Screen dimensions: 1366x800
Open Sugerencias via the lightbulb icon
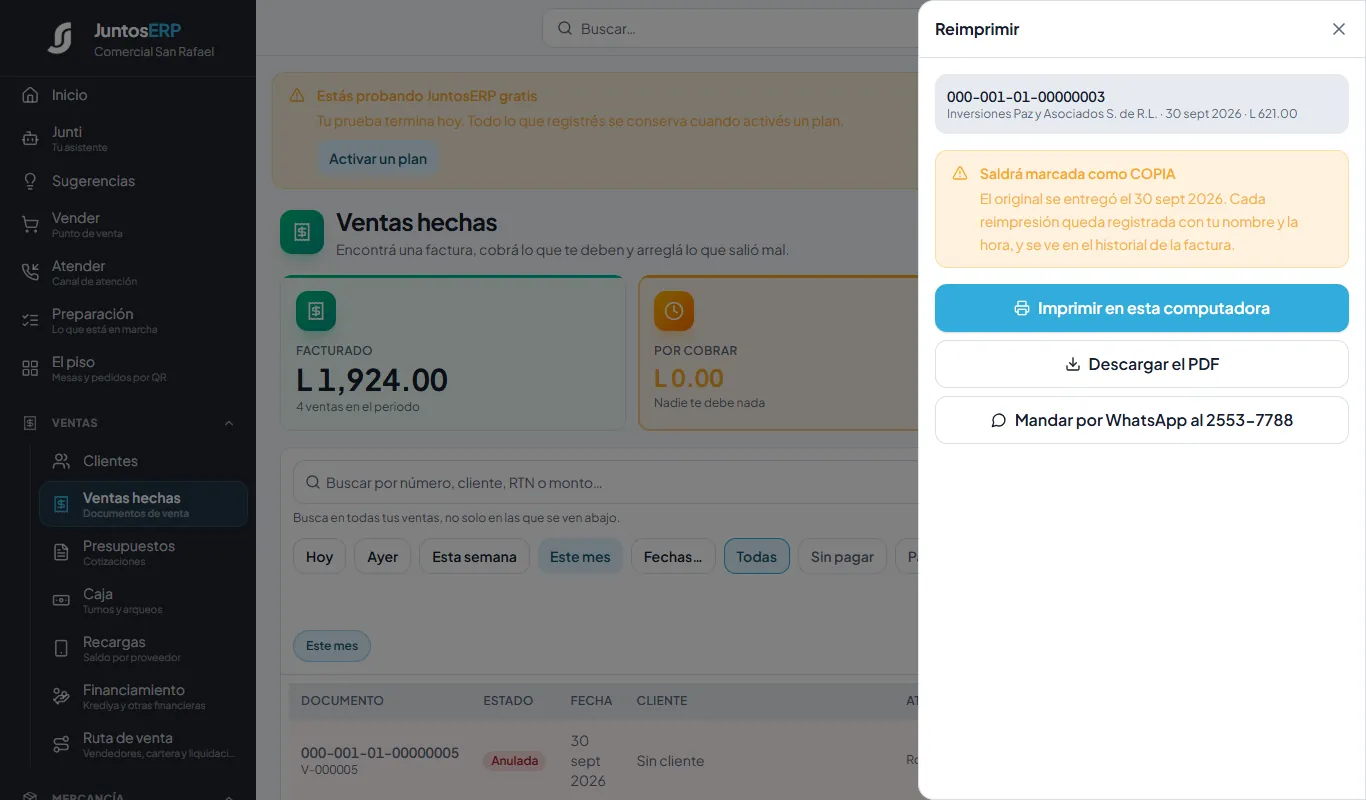click(x=30, y=181)
